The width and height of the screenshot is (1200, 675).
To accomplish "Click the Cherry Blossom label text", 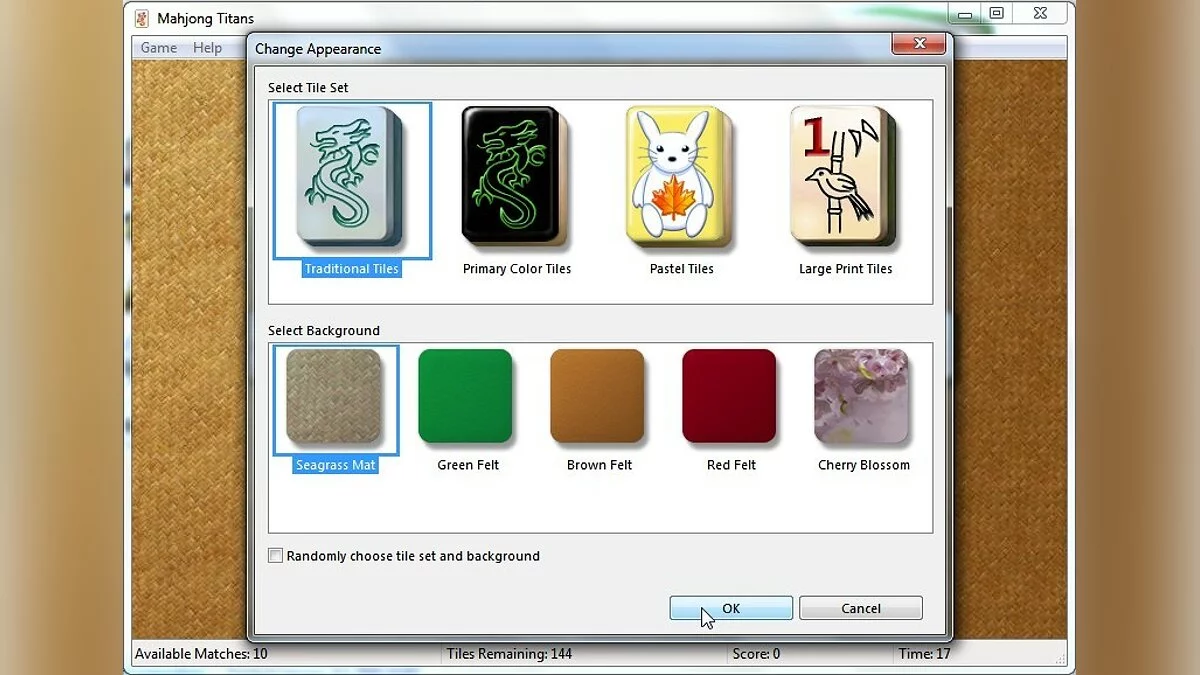I will [x=864, y=465].
